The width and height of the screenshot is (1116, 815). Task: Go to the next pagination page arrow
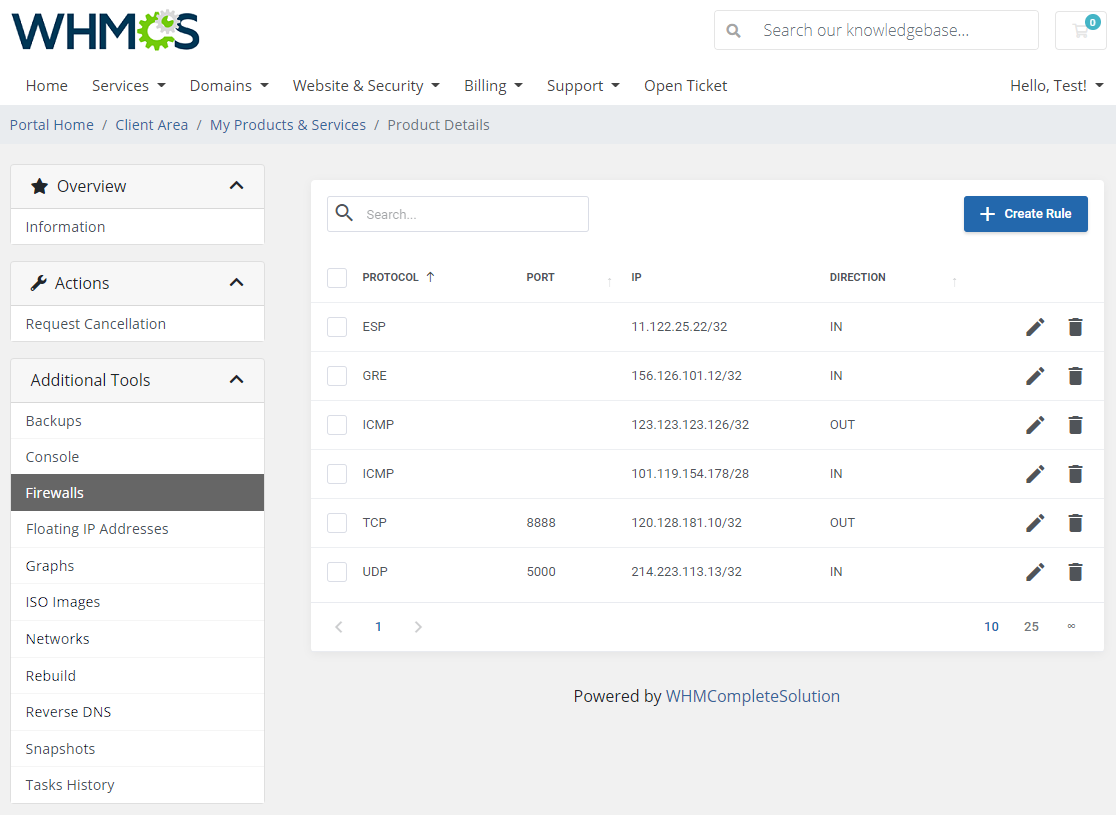click(x=417, y=627)
